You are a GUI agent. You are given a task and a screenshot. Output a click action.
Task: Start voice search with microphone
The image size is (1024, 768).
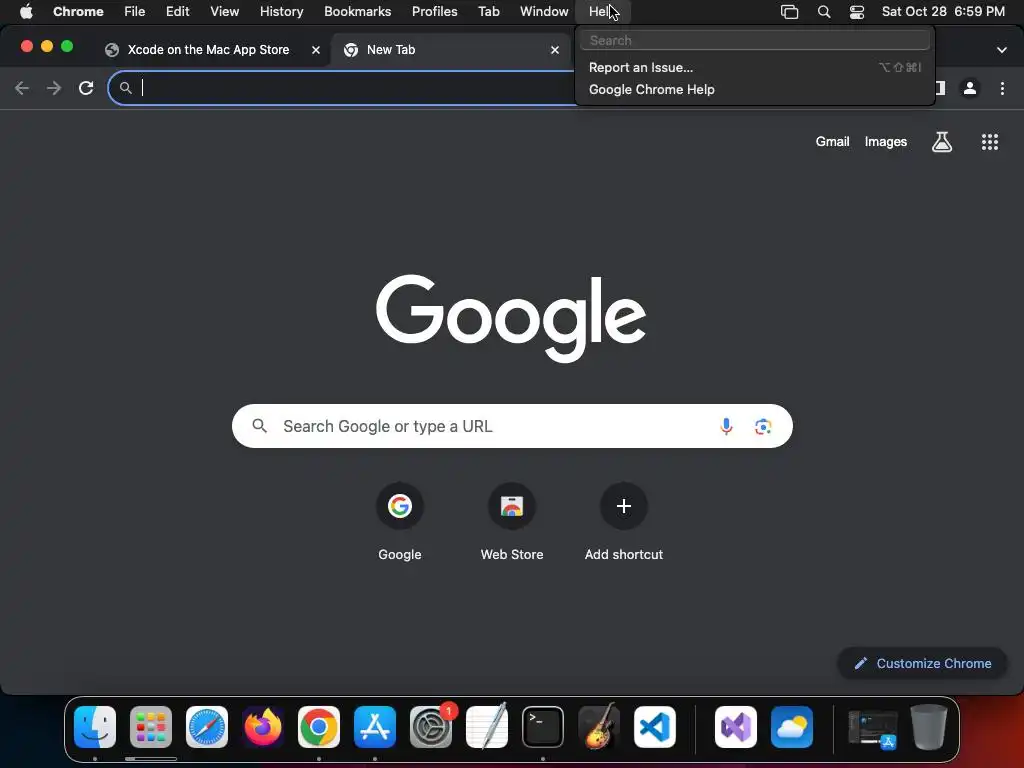pyautogui.click(x=726, y=426)
